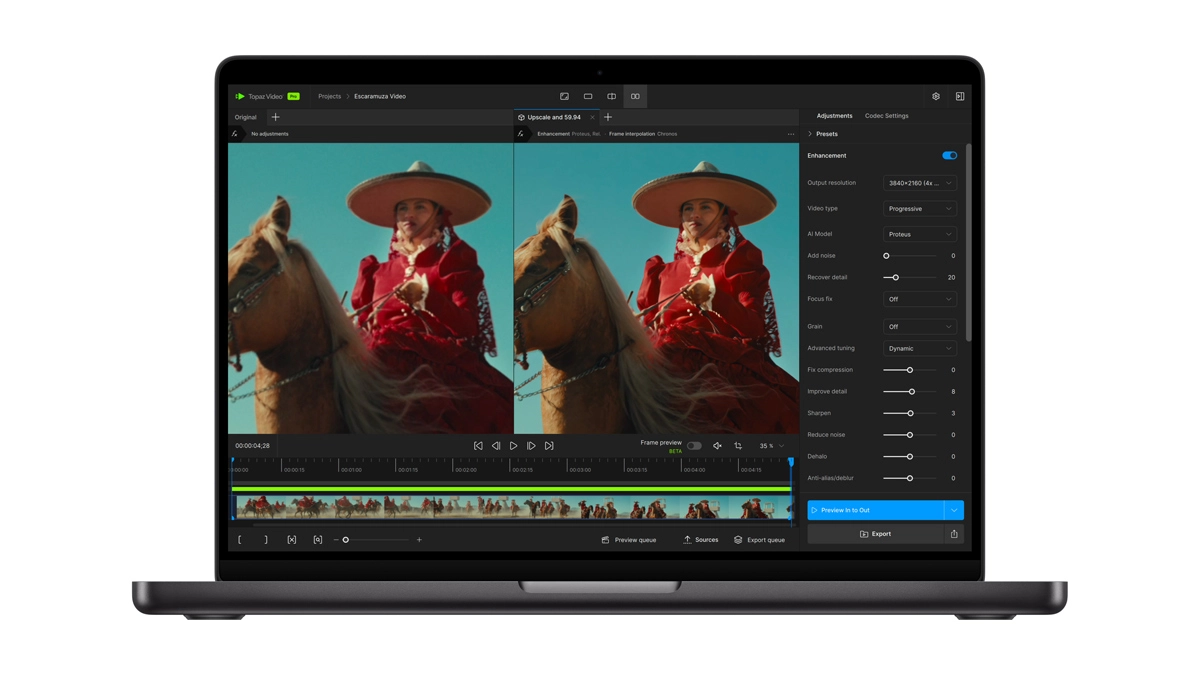1200x675 pixels.
Task: Select the Original preview tab
Action: click(x=245, y=117)
